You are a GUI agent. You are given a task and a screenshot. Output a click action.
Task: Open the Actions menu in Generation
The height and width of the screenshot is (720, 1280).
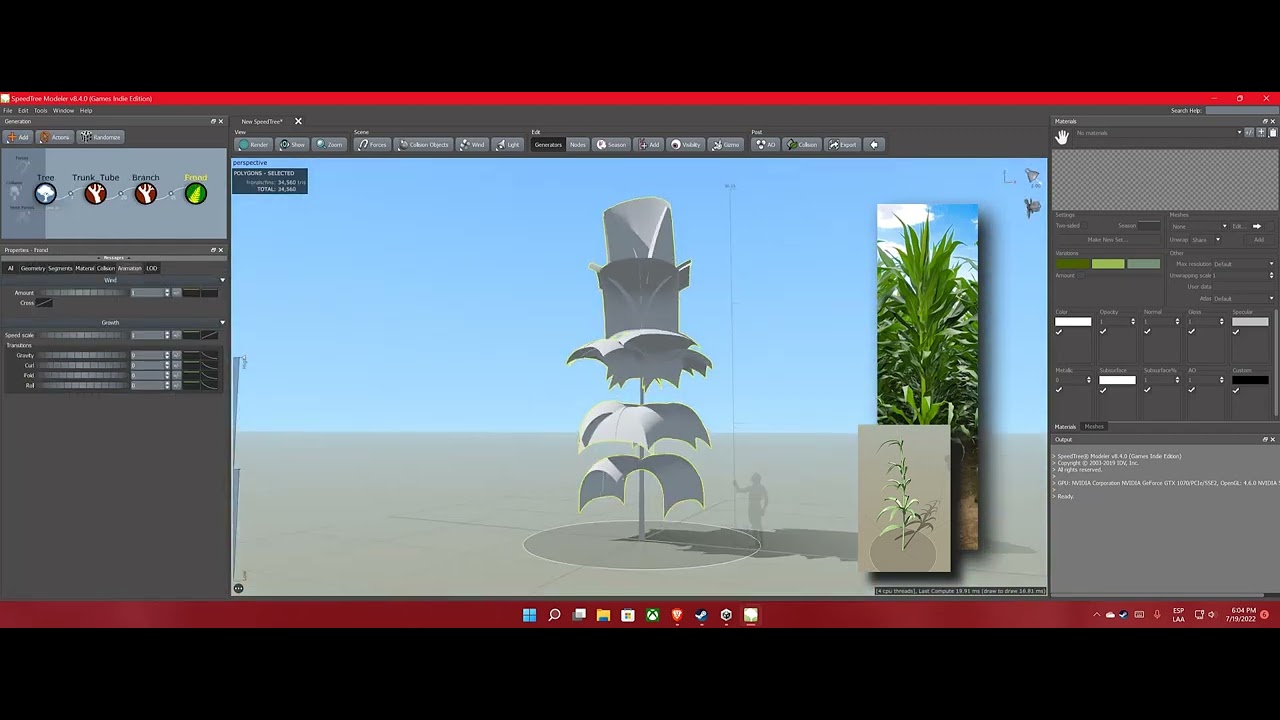[55, 137]
